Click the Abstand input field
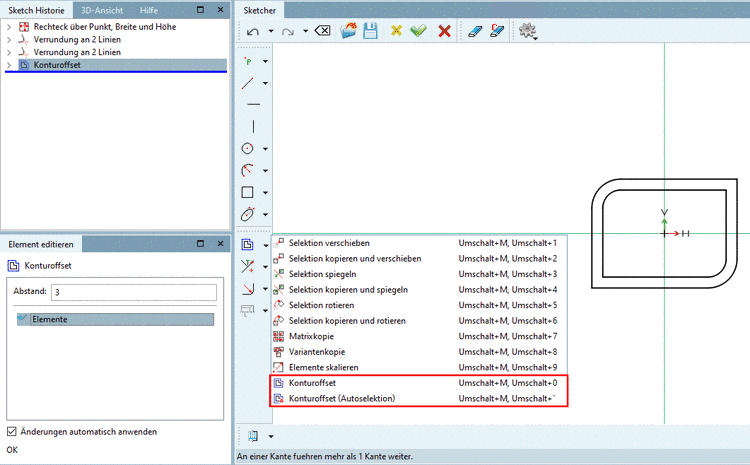The image size is (750, 465). pyautogui.click(x=134, y=292)
